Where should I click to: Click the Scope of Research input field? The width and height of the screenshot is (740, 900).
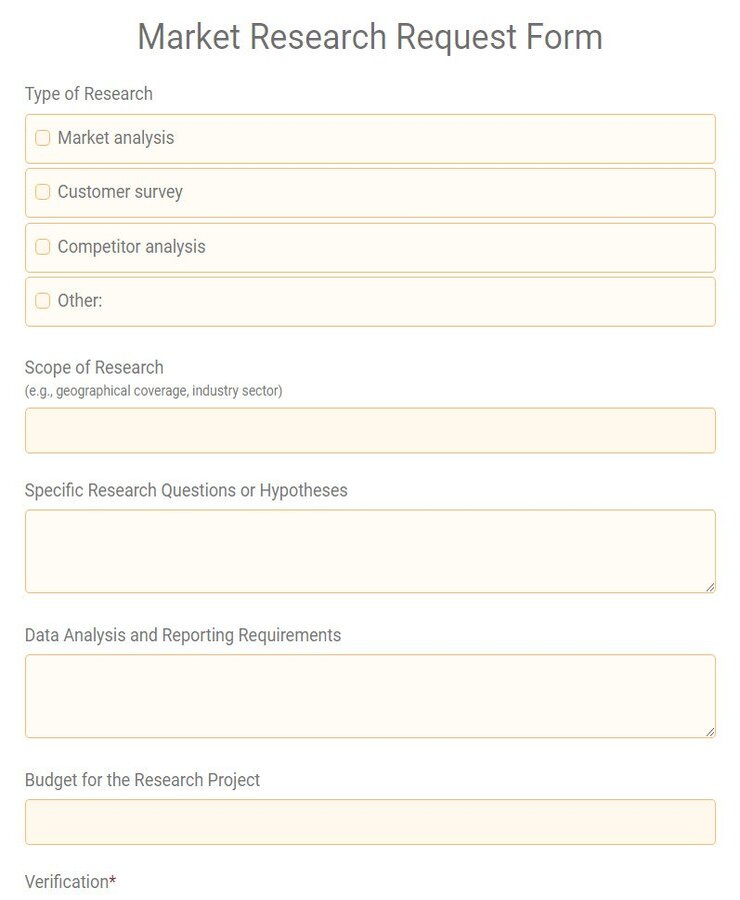(370, 430)
